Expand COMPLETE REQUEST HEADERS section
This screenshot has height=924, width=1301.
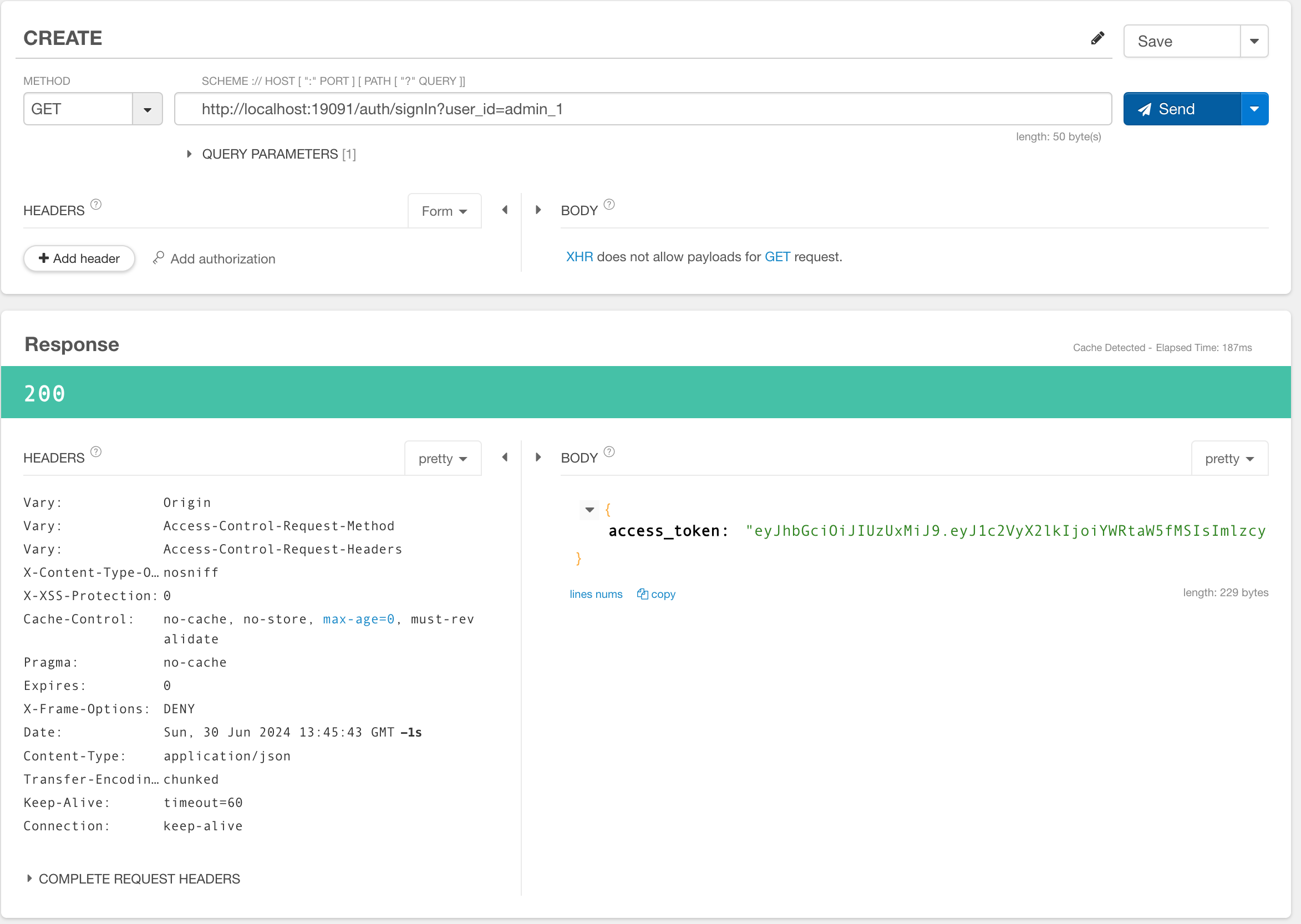[133, 879]
